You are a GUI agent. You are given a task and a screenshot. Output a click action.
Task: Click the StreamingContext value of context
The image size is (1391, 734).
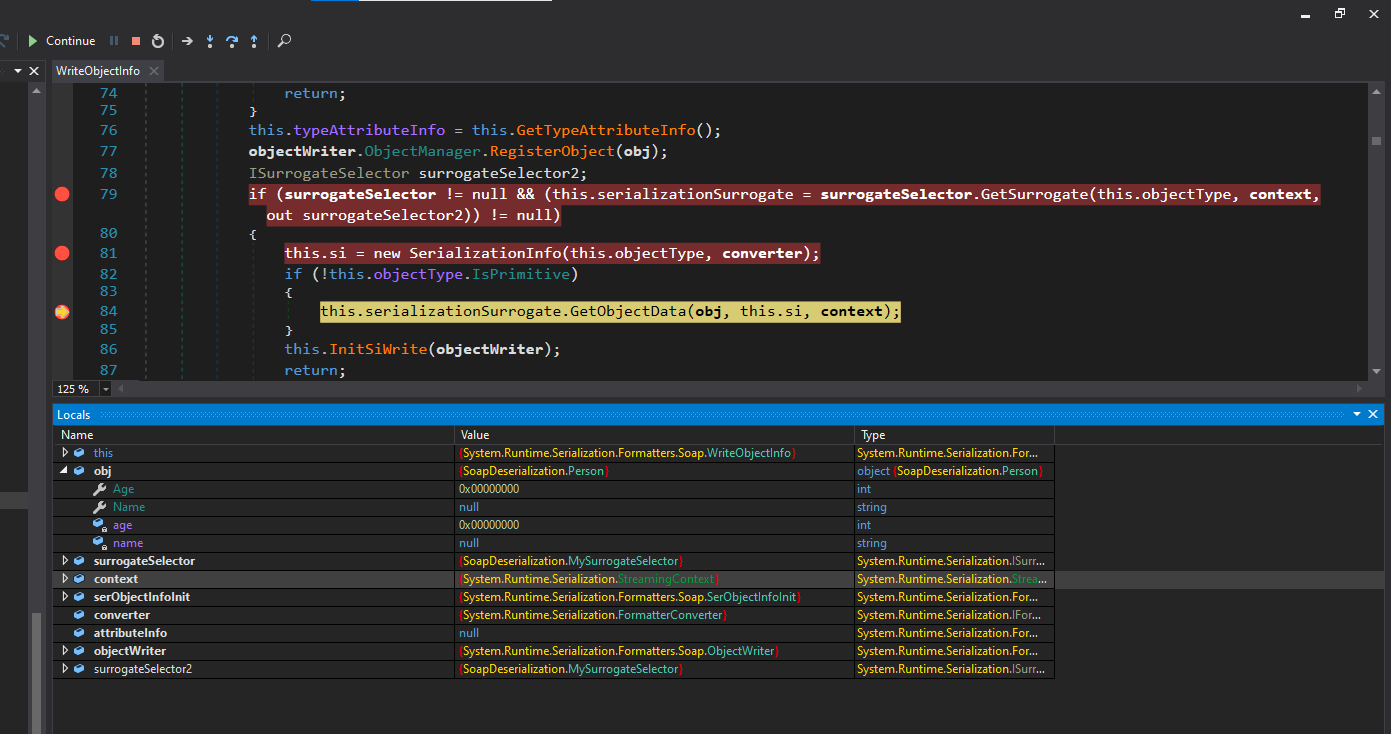tap(589, 579)
